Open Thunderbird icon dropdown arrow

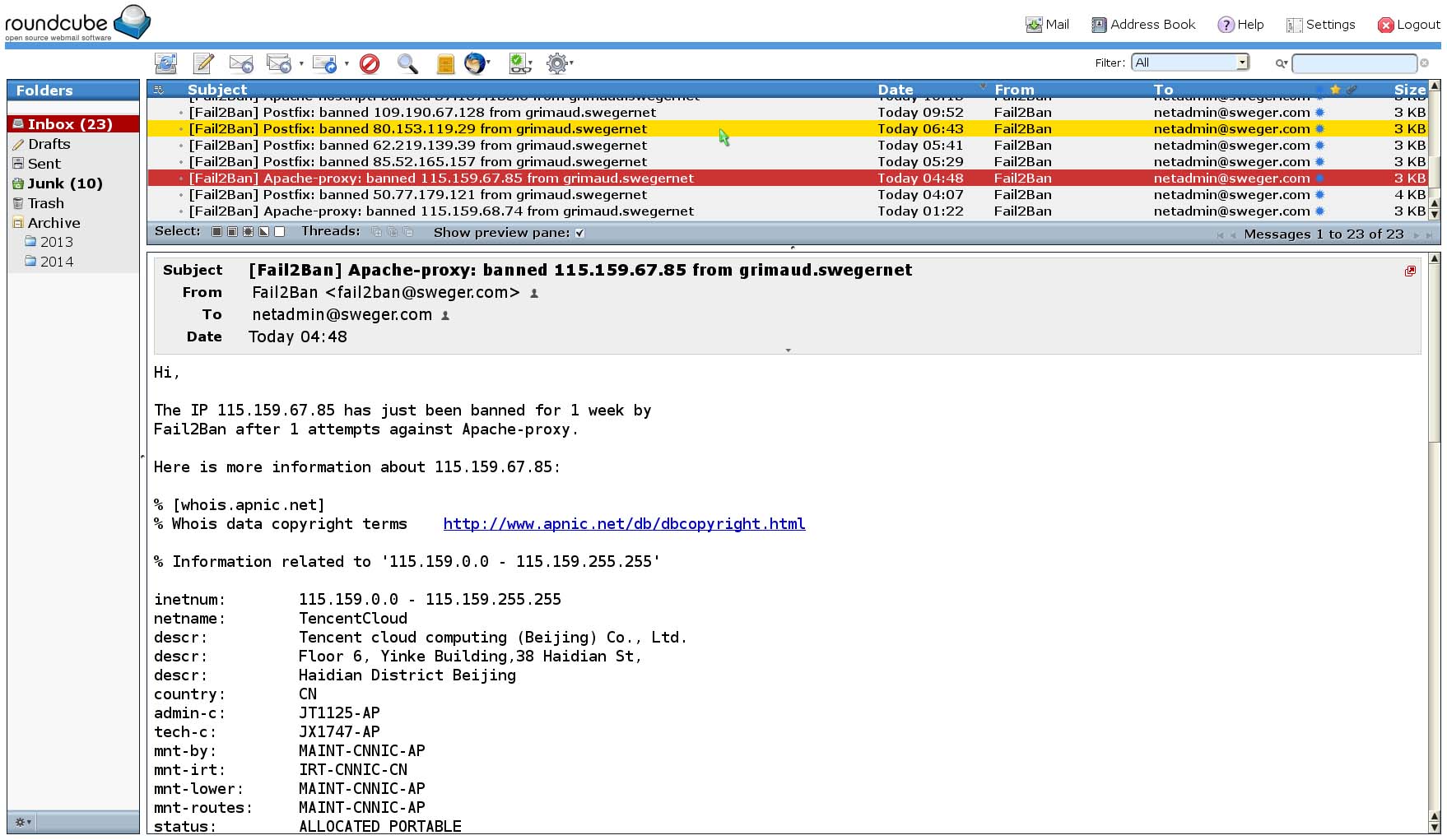click(x=489, y=63)
